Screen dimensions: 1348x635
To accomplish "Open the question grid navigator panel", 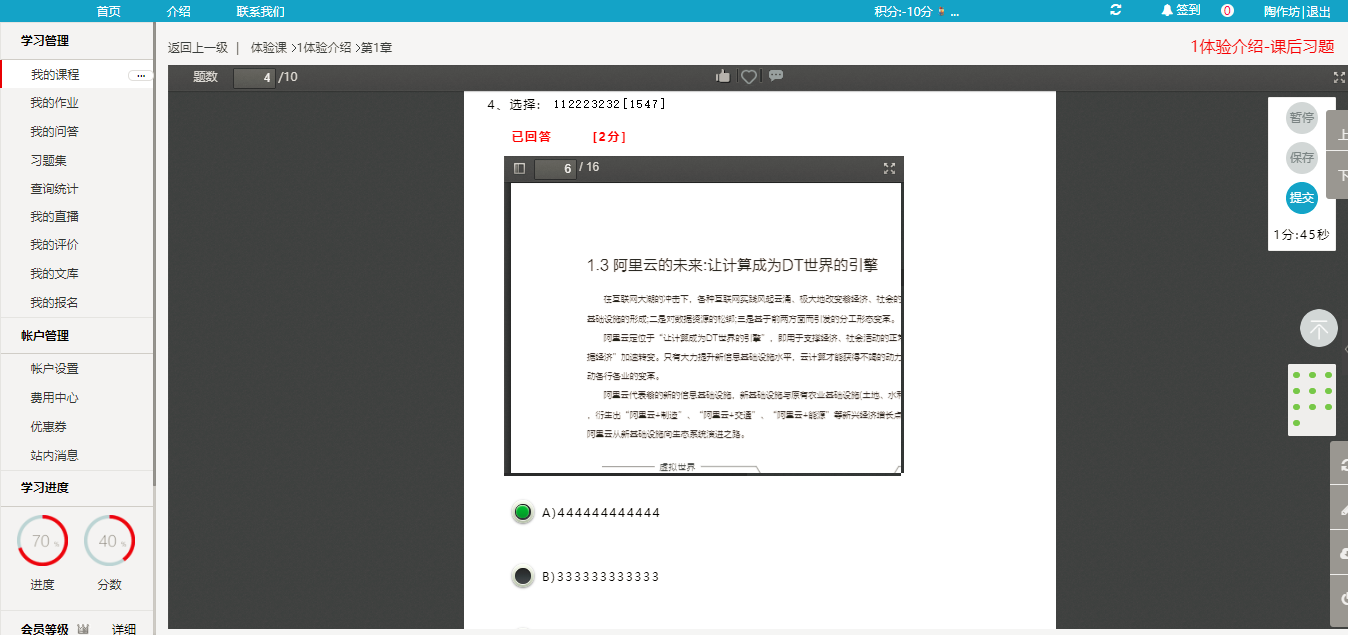I will point(1311,399).
